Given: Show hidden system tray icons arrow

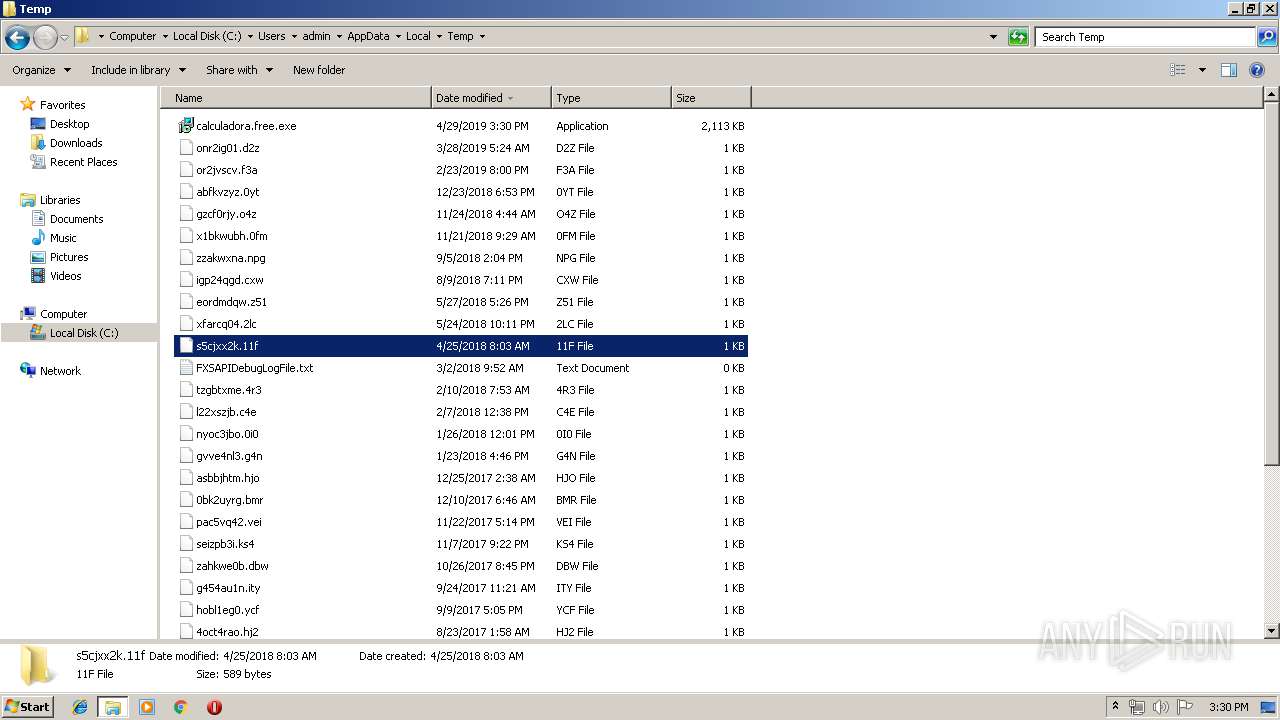Looking at the screenshot, I should coord(1116,707).
